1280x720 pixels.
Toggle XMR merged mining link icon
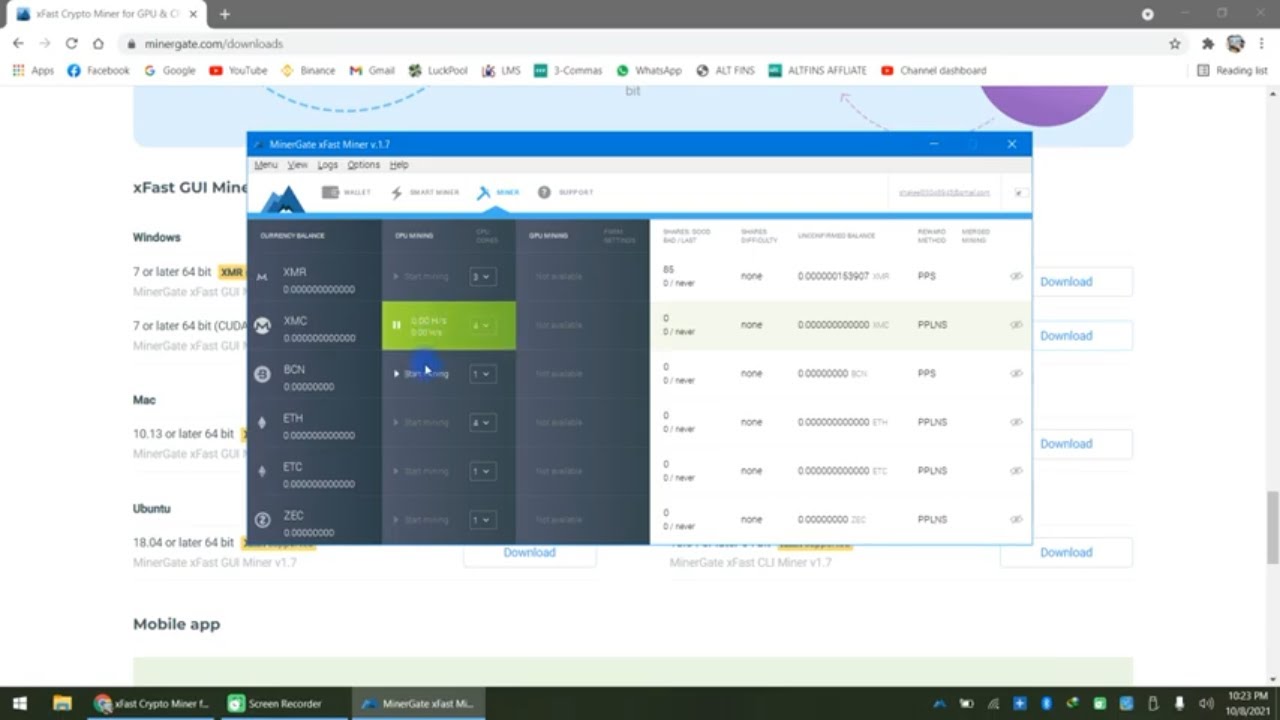(1016, 276)
